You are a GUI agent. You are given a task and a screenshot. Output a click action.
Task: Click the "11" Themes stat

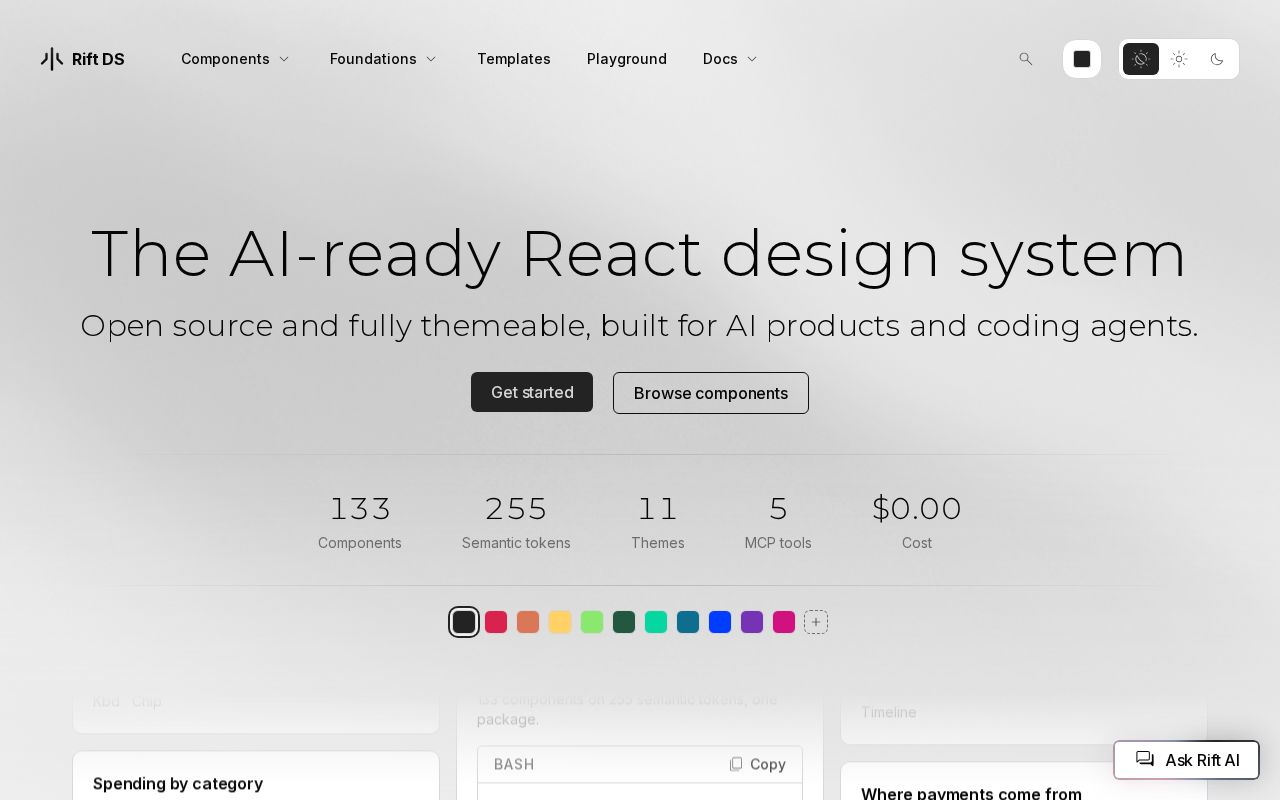[658, 521]
